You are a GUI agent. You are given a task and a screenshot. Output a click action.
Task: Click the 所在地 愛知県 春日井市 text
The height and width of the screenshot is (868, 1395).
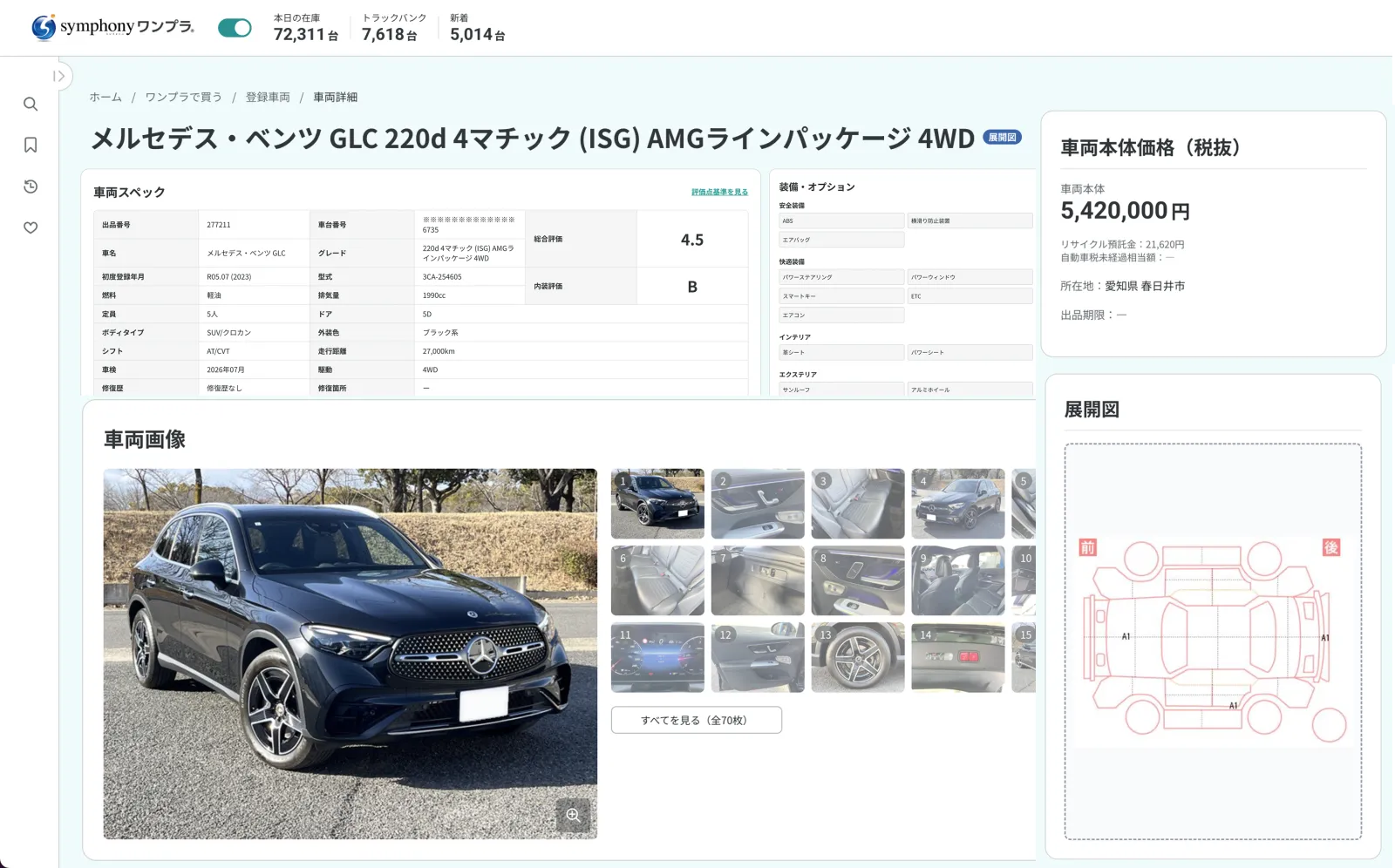pyautogui.click(x=1122, y=286)
